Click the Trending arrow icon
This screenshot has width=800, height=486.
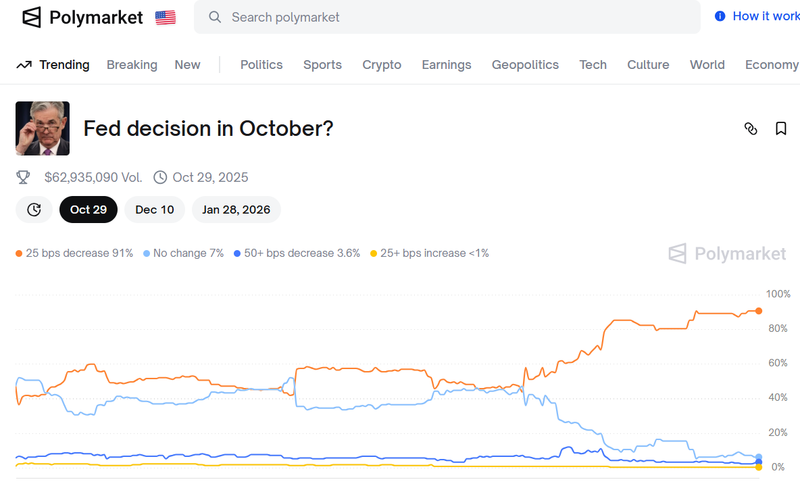click(24, 65)
